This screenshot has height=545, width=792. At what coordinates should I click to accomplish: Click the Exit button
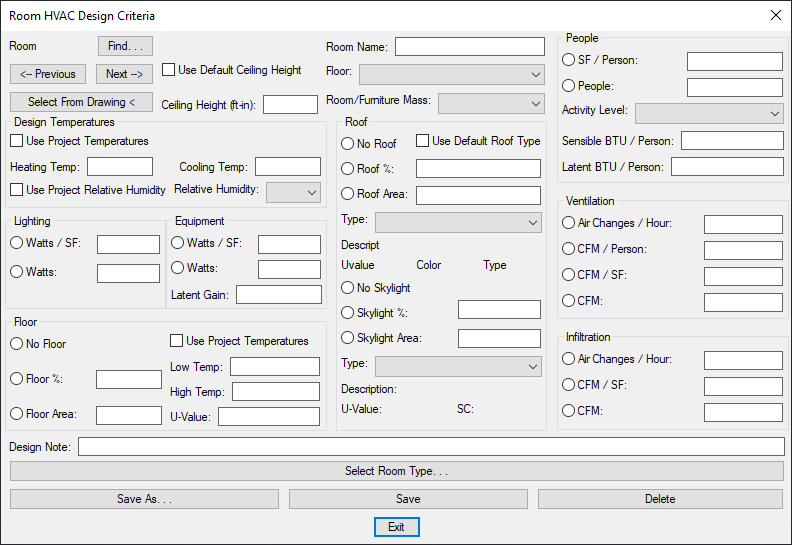tap(397, 527)
